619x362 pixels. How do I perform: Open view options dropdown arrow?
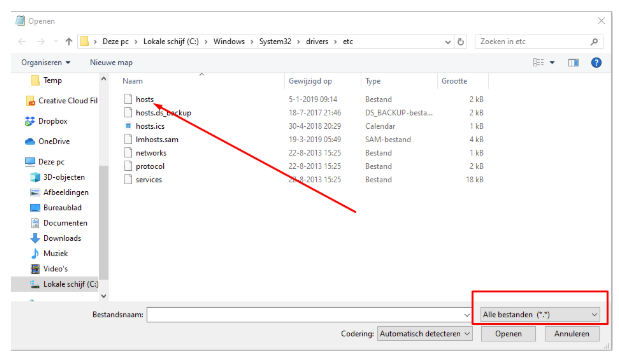pyautogui.click(x=552, y=63)
